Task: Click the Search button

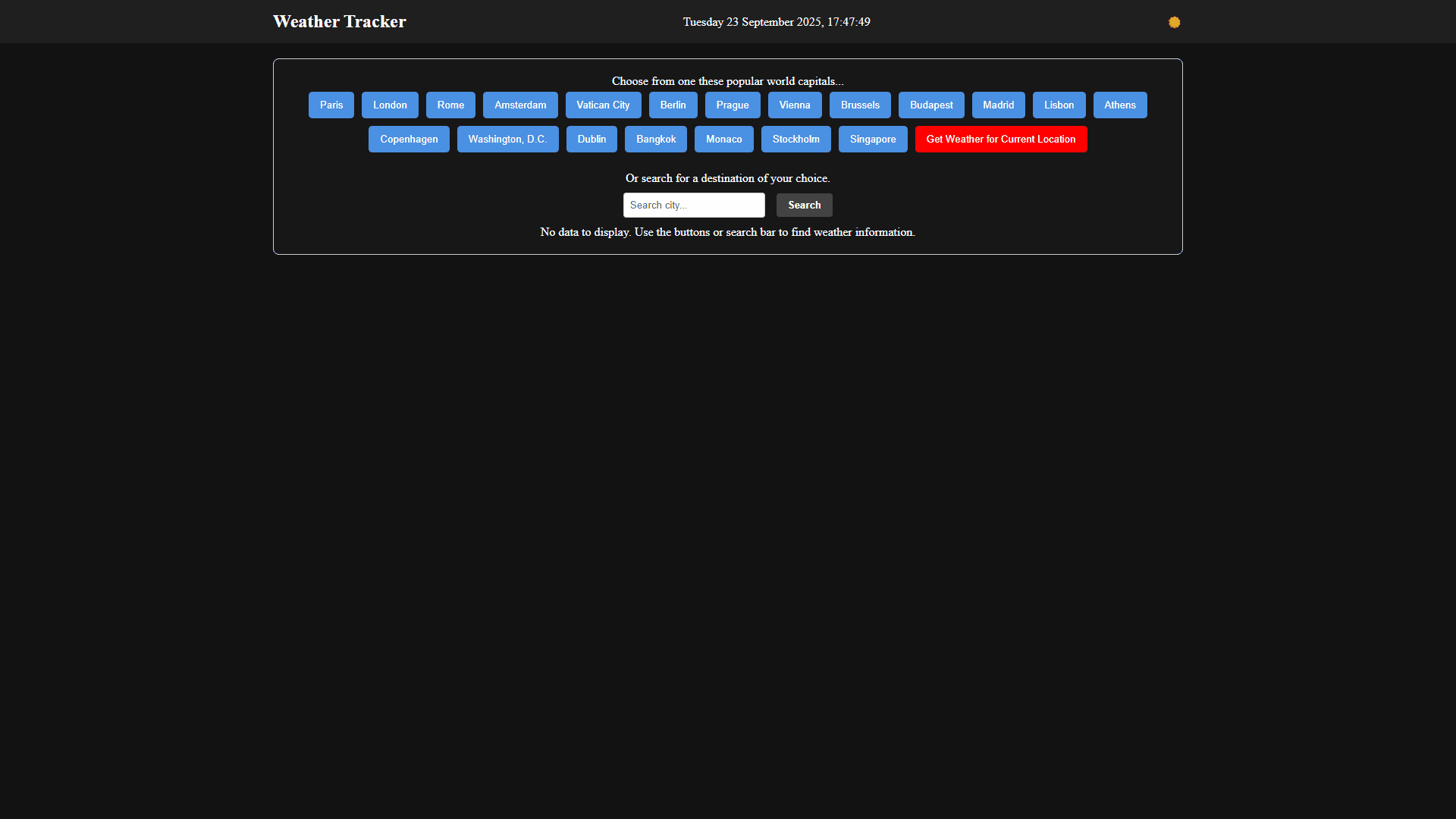Action: 804,205
